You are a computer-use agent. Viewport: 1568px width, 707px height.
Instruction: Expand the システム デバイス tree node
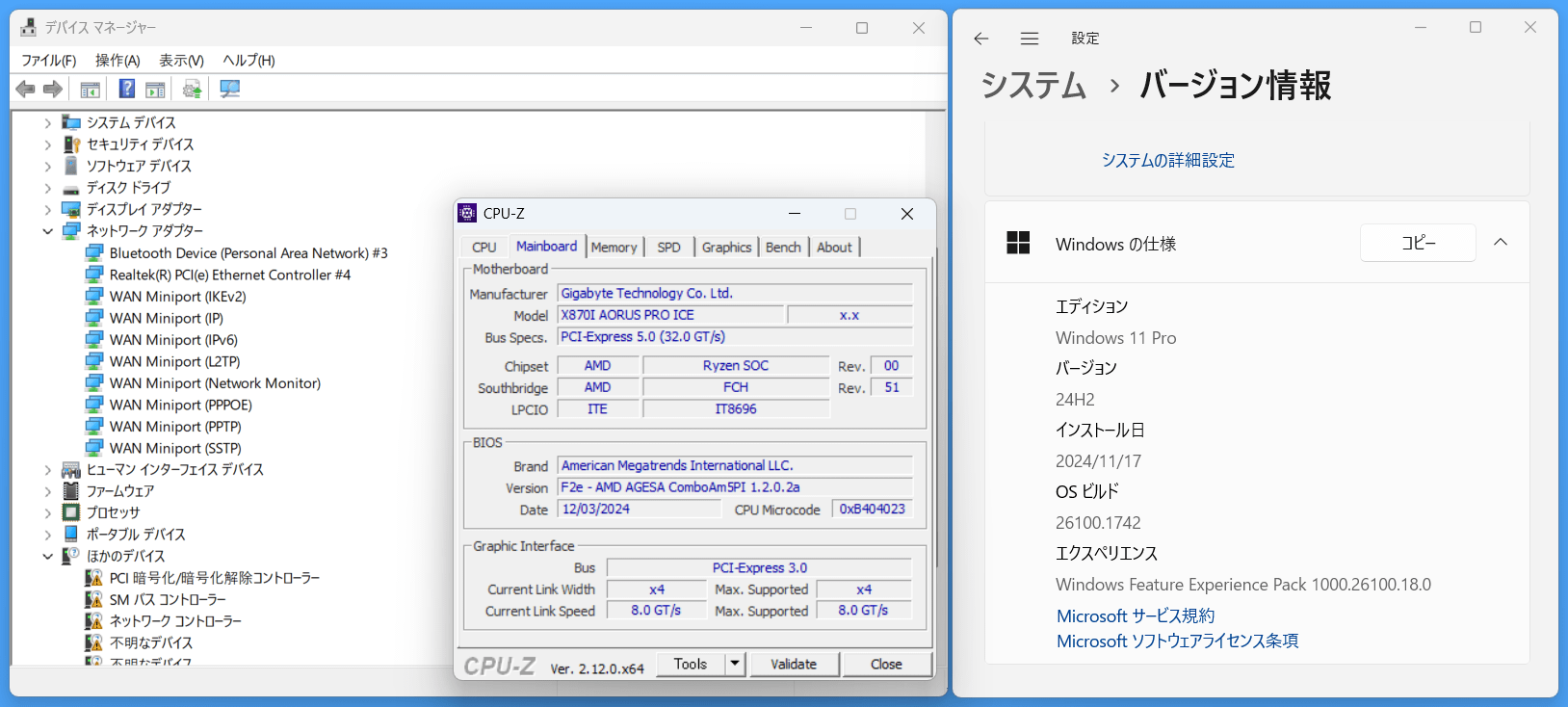pyautogui.click(x=47, y=123)
